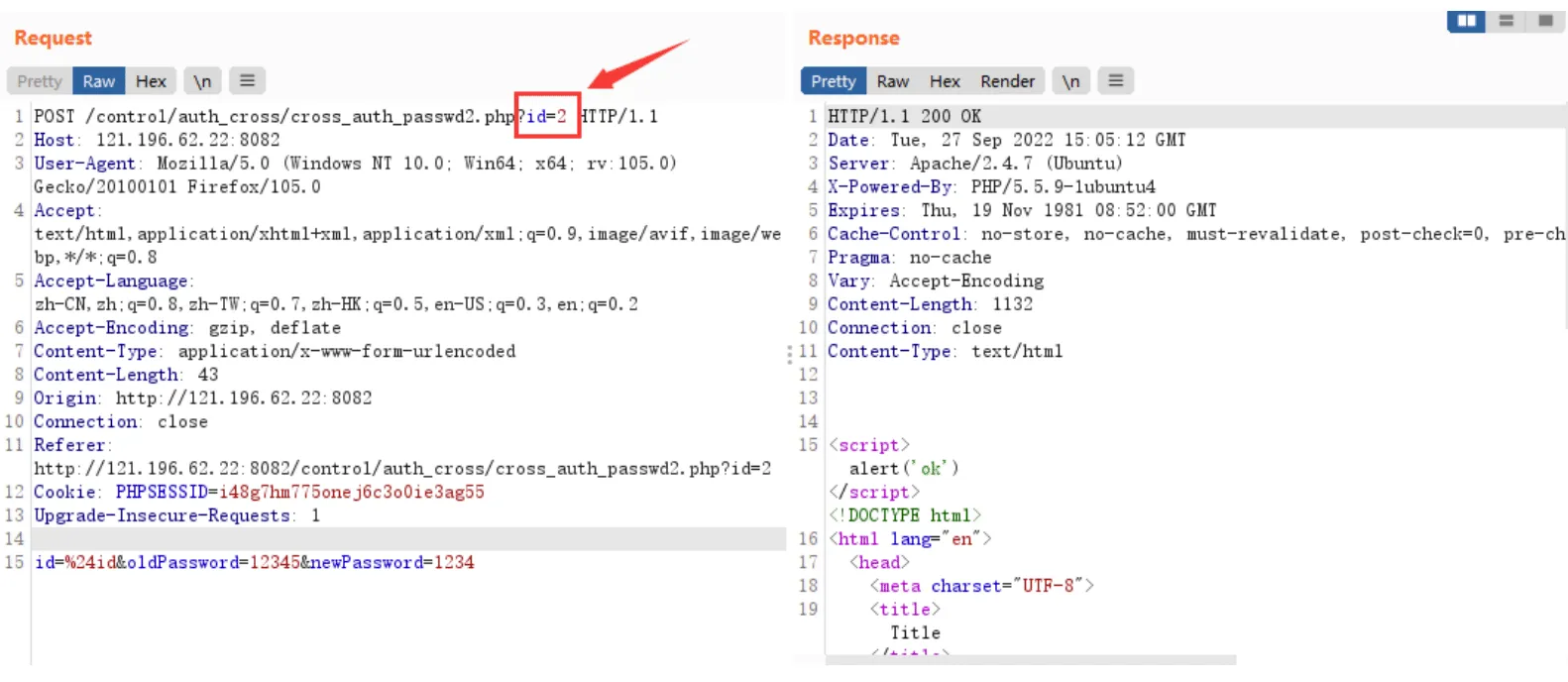Select the Pretty tab in Response panel
This screenshot has width=1568, height=682.
(x=834, y=81)
